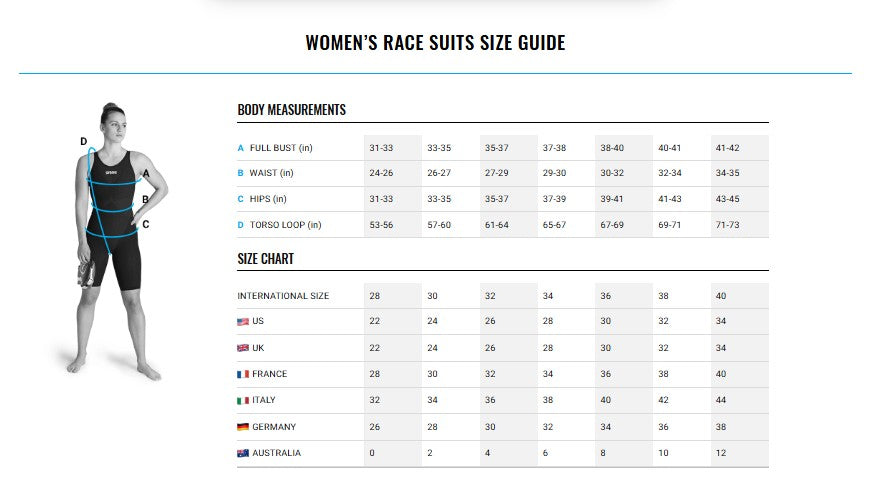Click the International Size row label

283,296
